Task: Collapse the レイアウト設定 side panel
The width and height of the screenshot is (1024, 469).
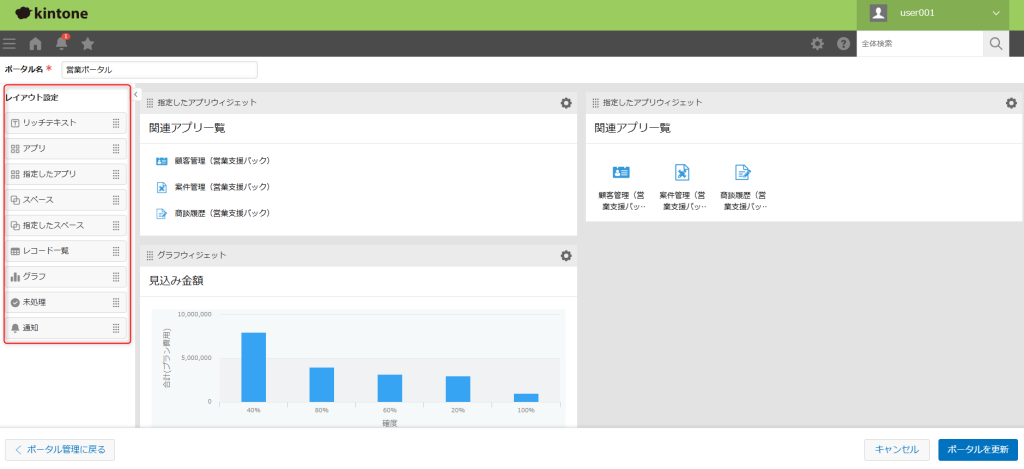Action: pyautogui.click(x=136, y=94)
